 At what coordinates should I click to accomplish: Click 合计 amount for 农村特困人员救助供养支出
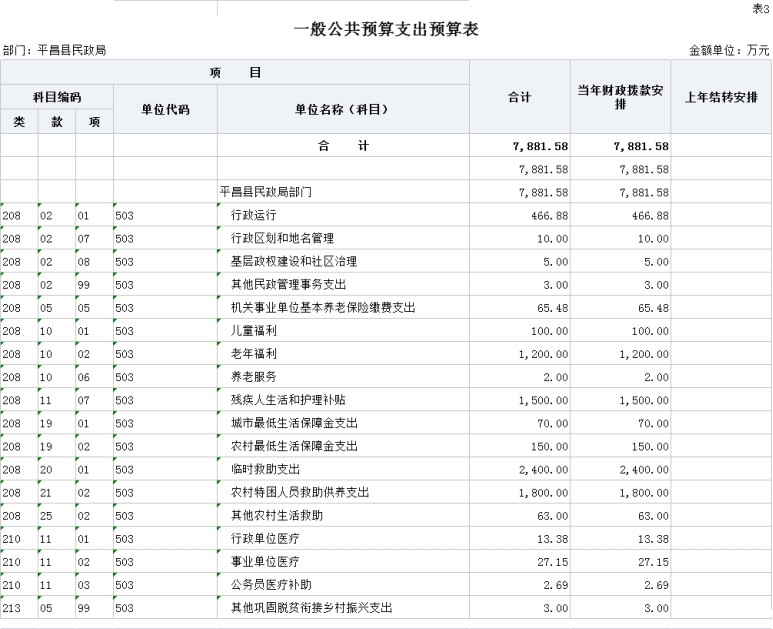pos(519,492)
